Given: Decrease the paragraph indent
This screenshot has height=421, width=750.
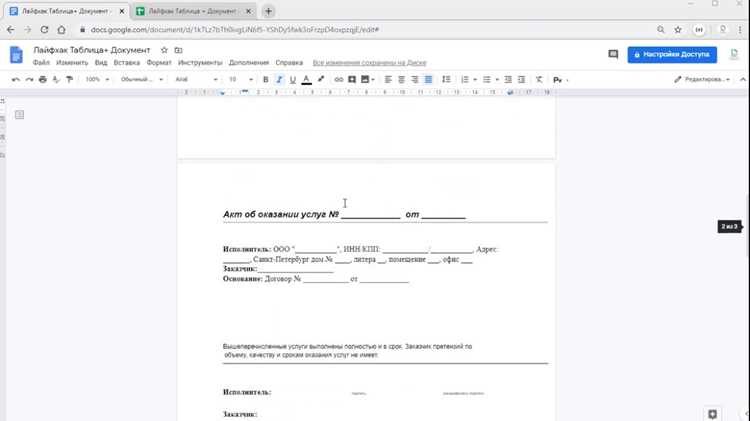Looking at the screenshot, I should (x=508, y=79).
